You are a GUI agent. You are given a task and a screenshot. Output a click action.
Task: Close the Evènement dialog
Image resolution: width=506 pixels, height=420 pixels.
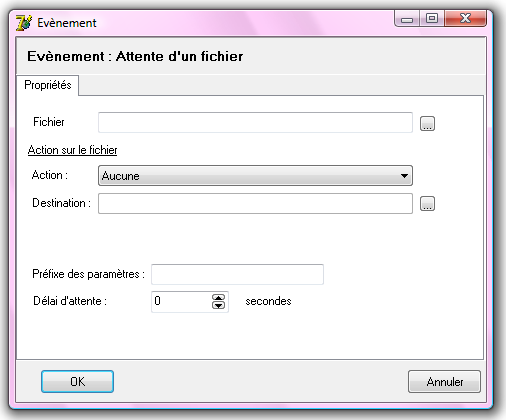[465, 18]
